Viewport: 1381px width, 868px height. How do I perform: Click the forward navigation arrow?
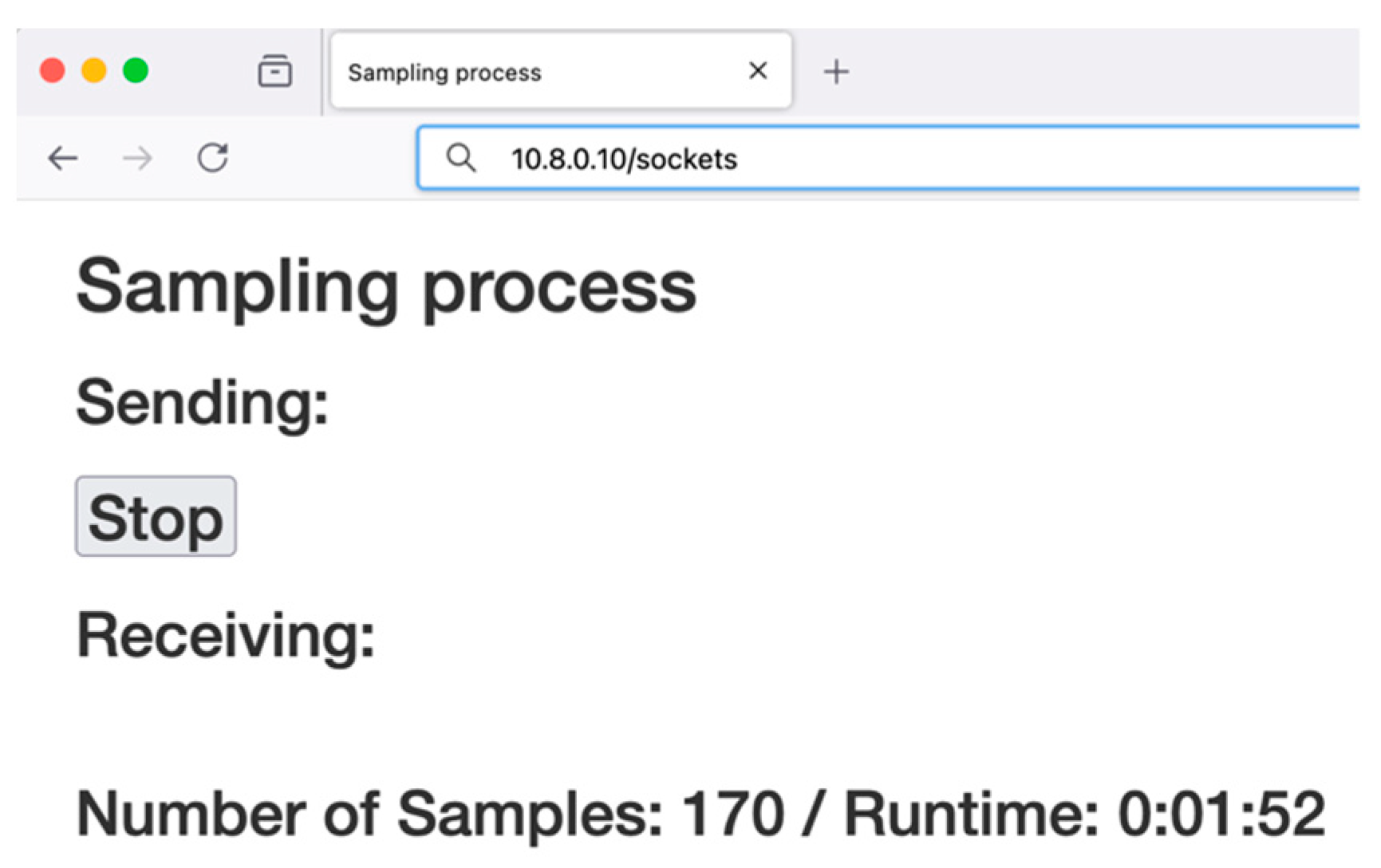pyautogui.click(x=137, y=158)
